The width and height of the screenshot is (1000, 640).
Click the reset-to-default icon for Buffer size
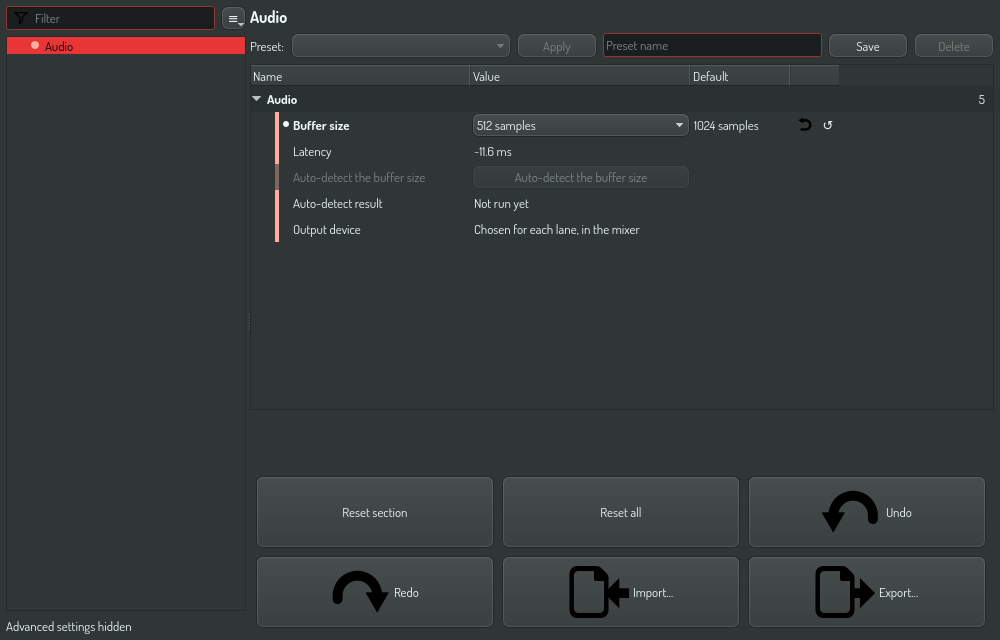pos(828,125)
